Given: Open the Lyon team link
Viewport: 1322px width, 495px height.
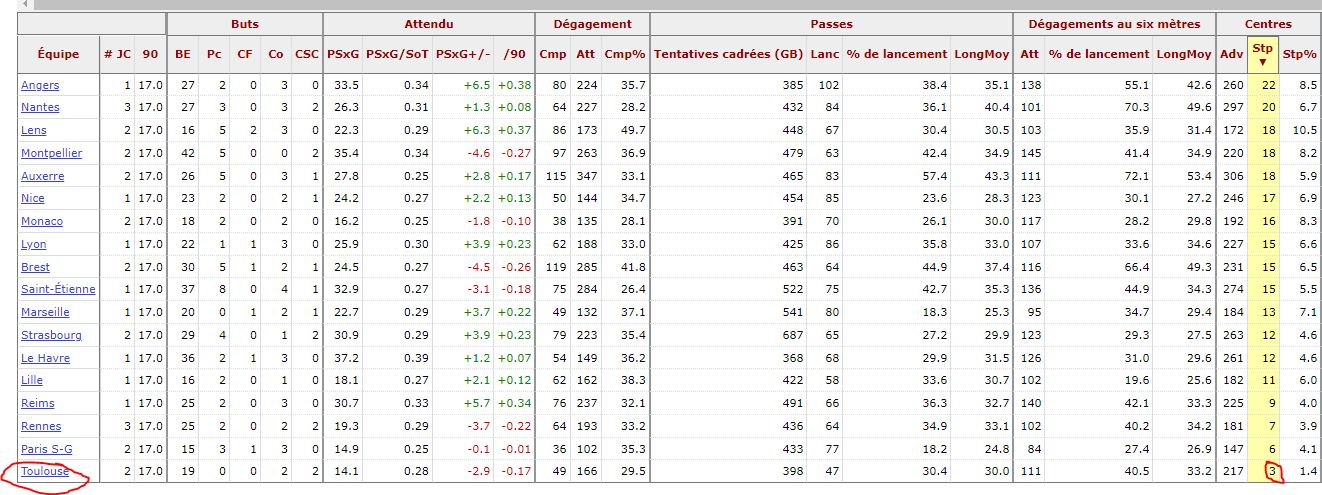Looking at the screenshot, I should tap(34, 244).
